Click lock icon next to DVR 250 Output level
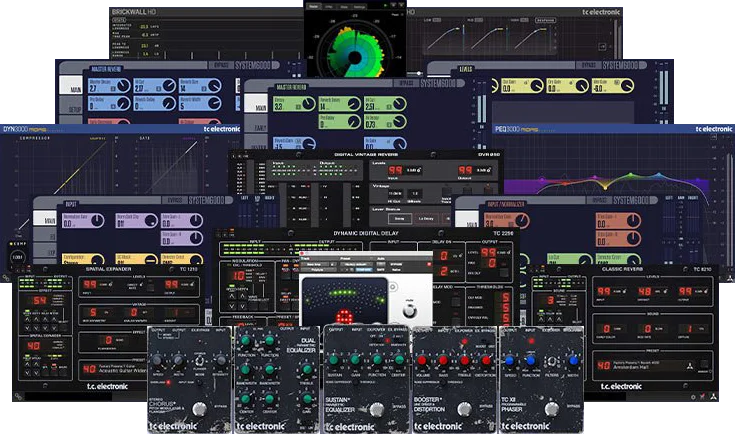Image resolution: width=735 pixels, height=434 pixels. click(x=489, y=170)
